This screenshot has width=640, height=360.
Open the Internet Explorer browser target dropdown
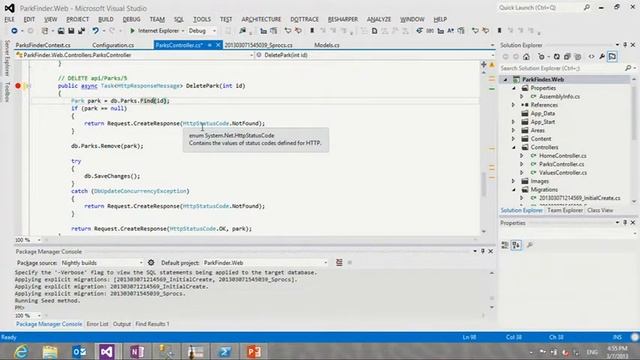(x=183, y=31)
